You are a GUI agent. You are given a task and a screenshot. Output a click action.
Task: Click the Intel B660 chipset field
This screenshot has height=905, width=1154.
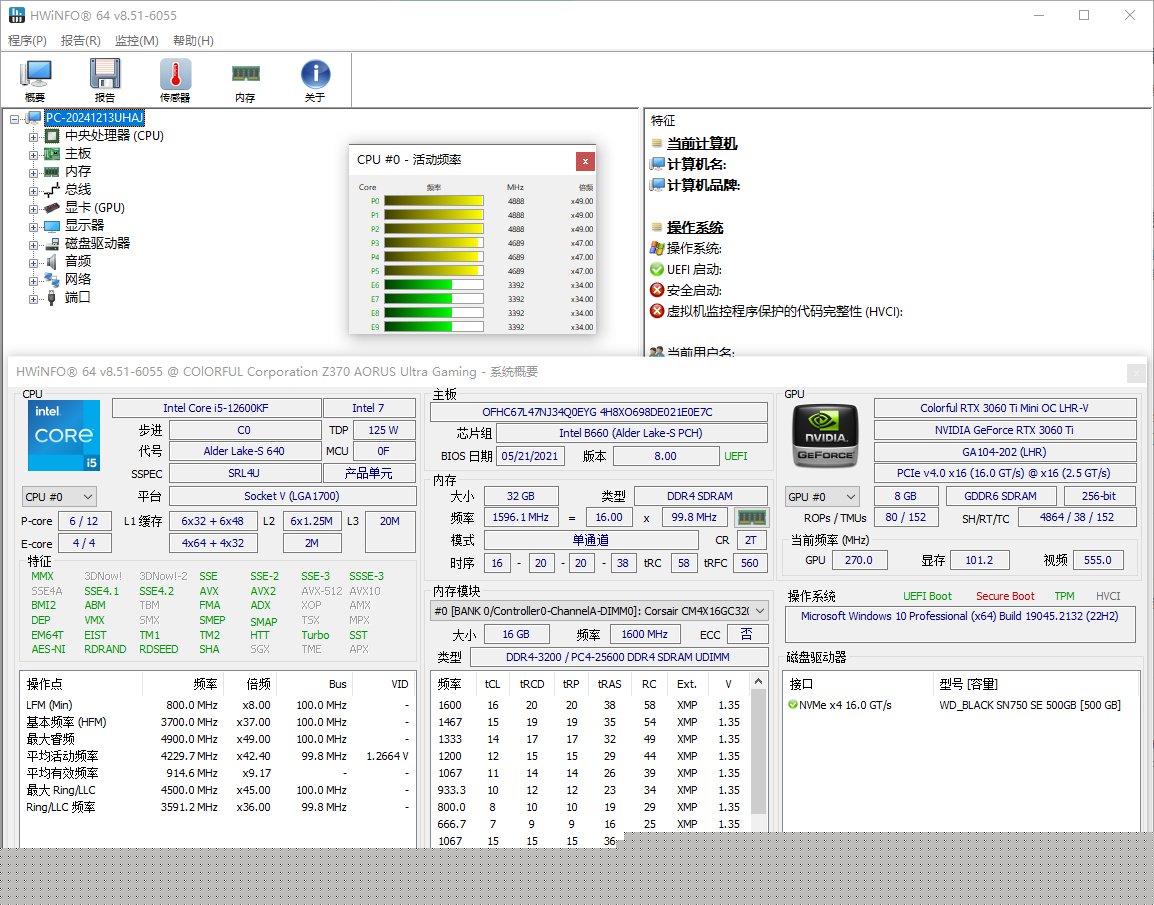631,433
